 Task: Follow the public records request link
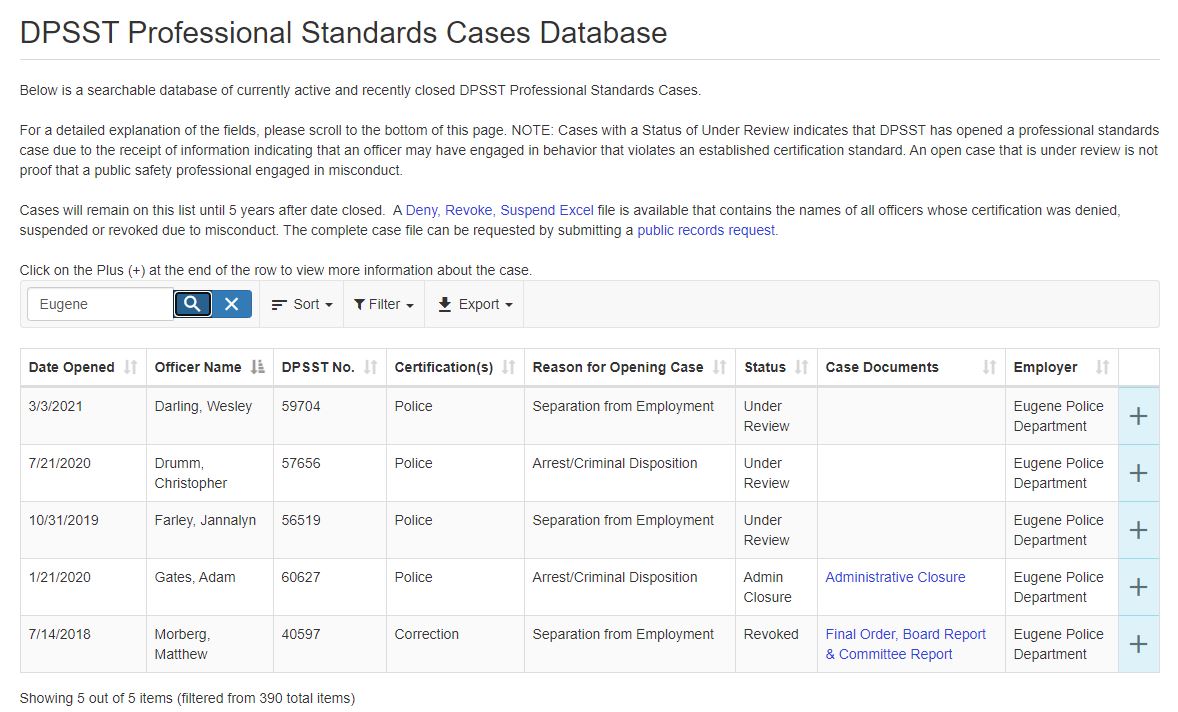tap(706, 230)
